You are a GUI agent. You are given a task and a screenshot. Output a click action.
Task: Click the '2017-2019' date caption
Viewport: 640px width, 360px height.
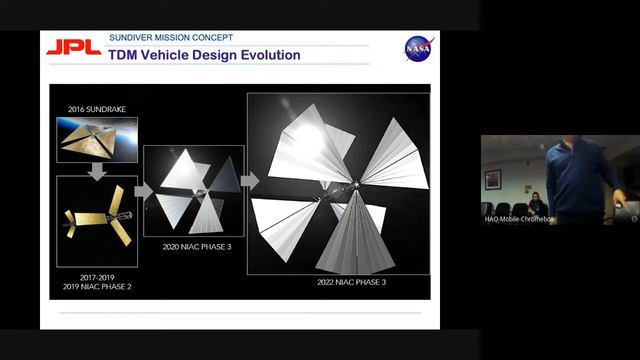click(x=97, y=278)
